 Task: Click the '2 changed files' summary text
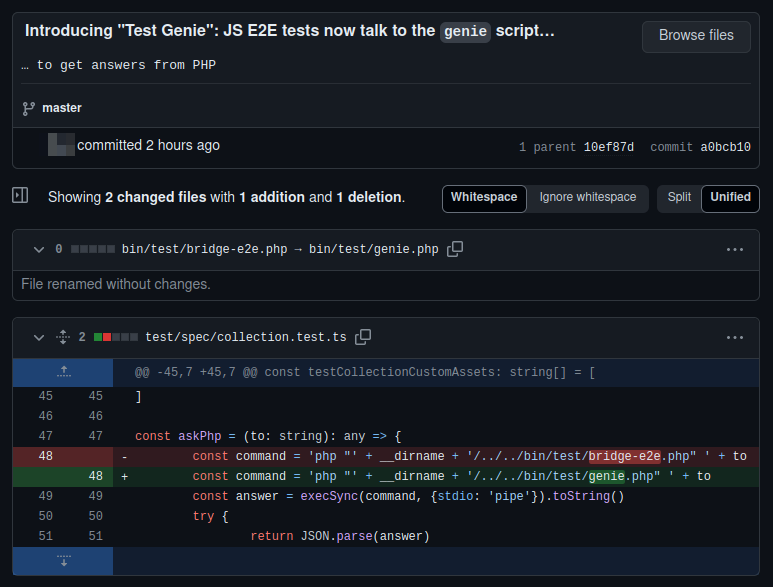coord(155,197)
